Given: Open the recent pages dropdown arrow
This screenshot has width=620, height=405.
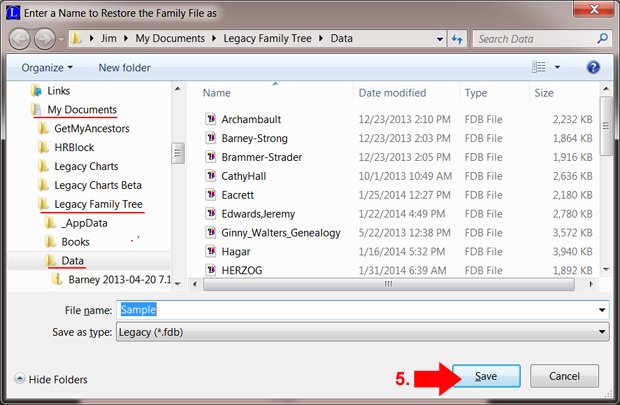Looking at the screenshot, I should (61, 39).
